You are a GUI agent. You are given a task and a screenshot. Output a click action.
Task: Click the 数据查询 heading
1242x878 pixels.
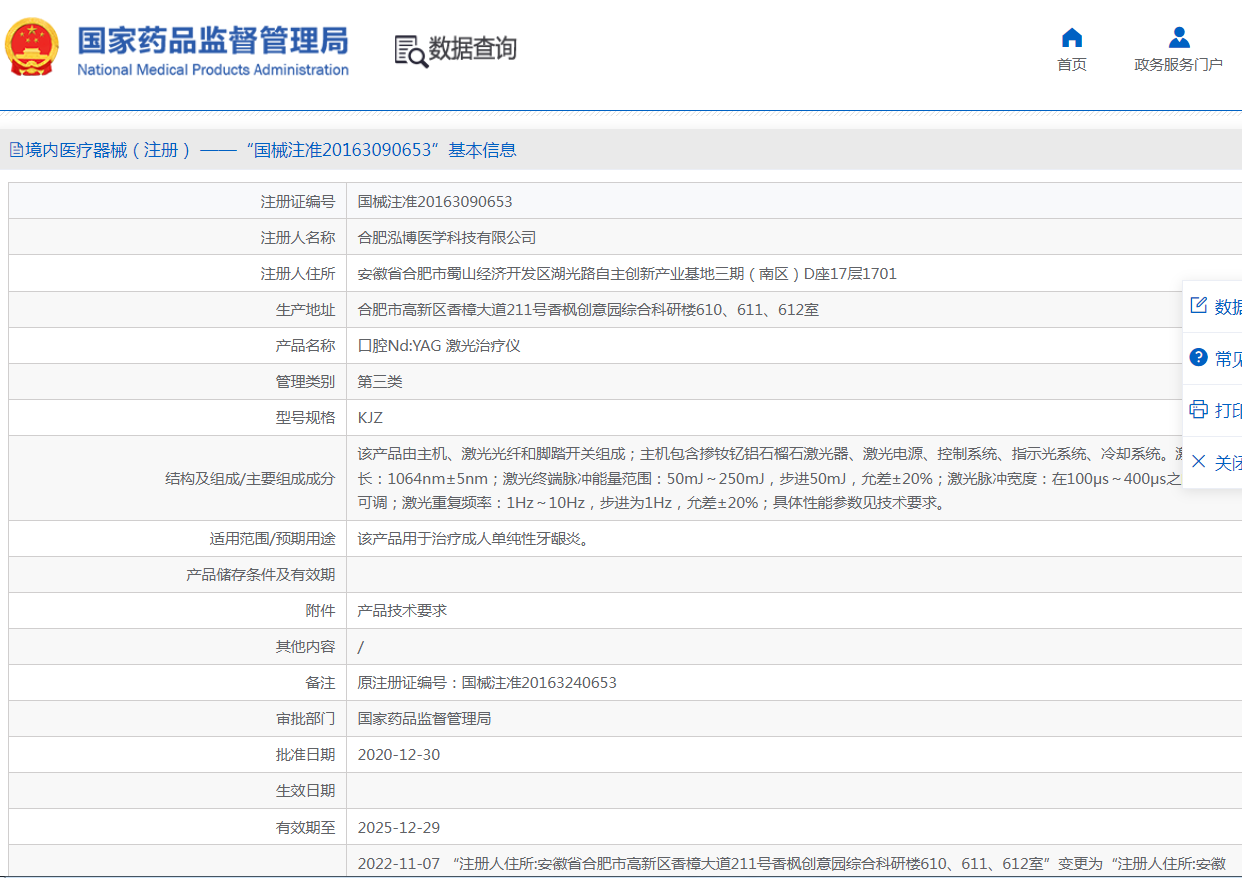point(473,49)
